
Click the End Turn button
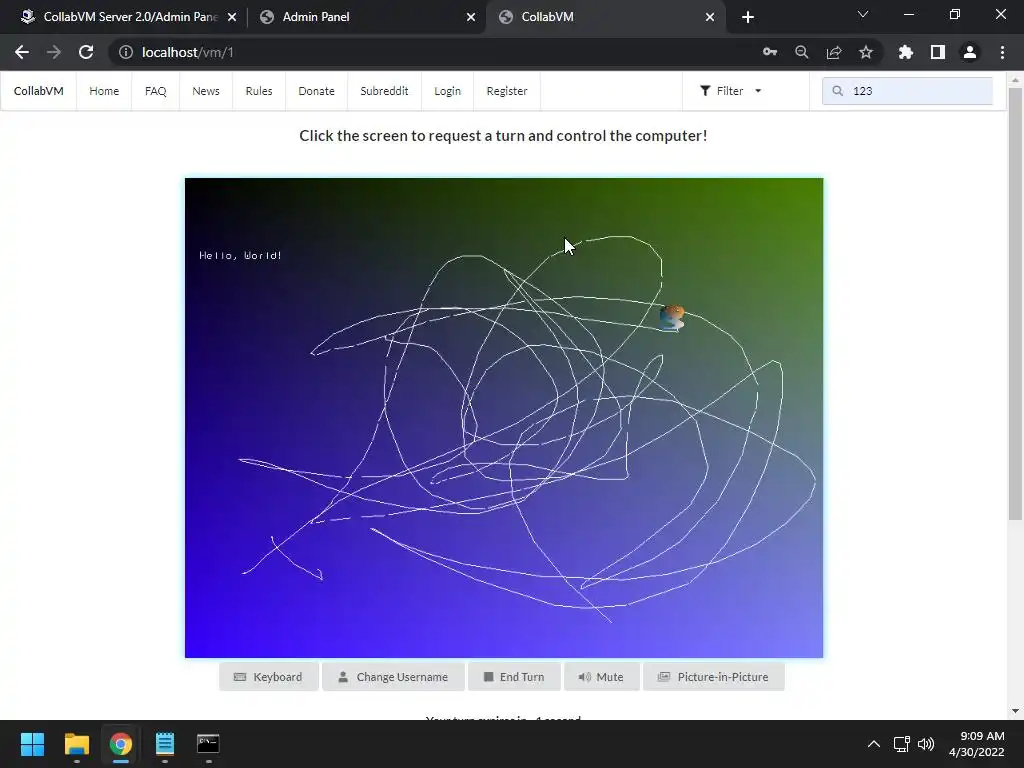[x=514, y=677]
